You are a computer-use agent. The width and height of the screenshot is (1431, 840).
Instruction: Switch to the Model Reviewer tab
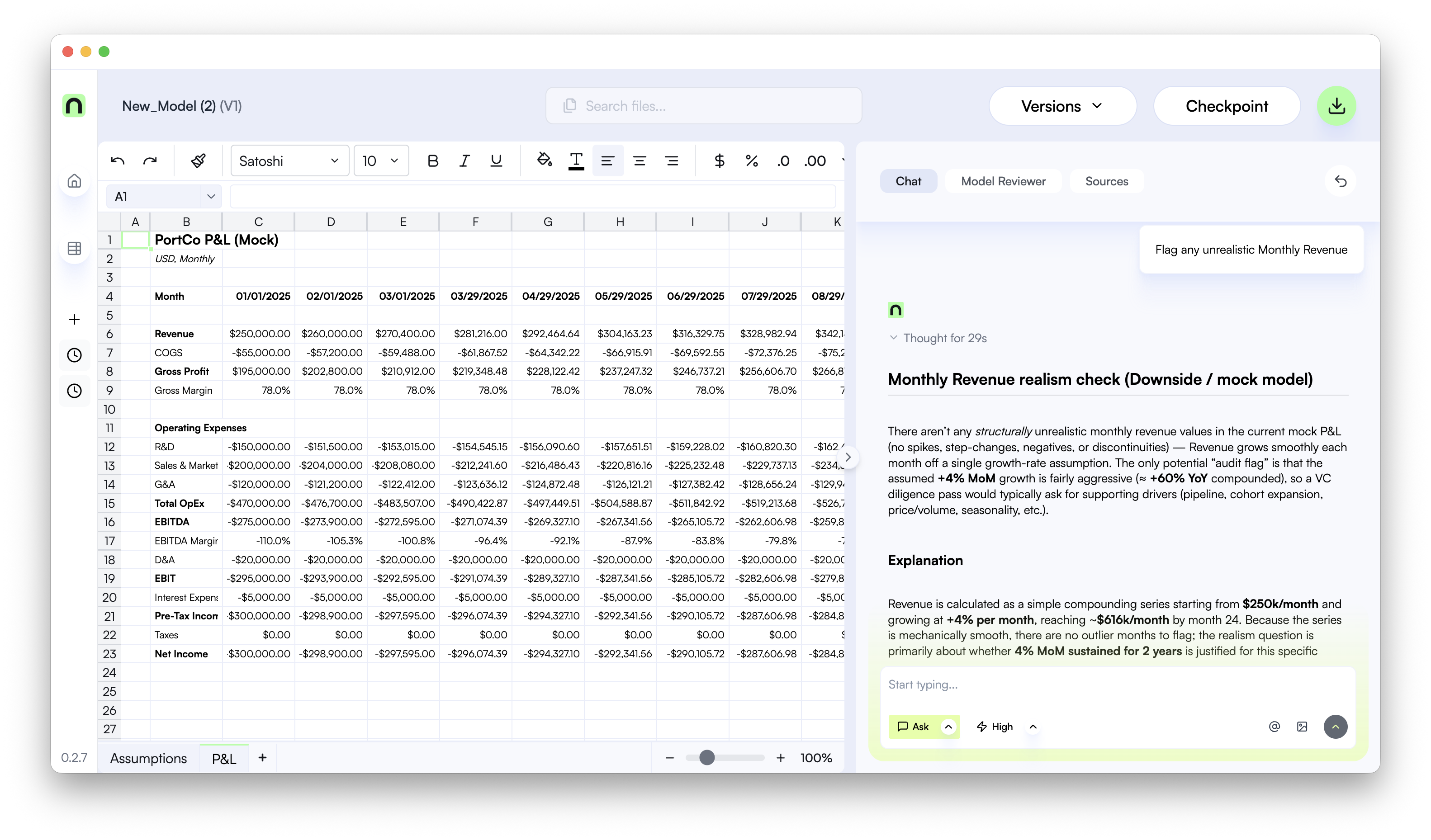click(1003, 181)
